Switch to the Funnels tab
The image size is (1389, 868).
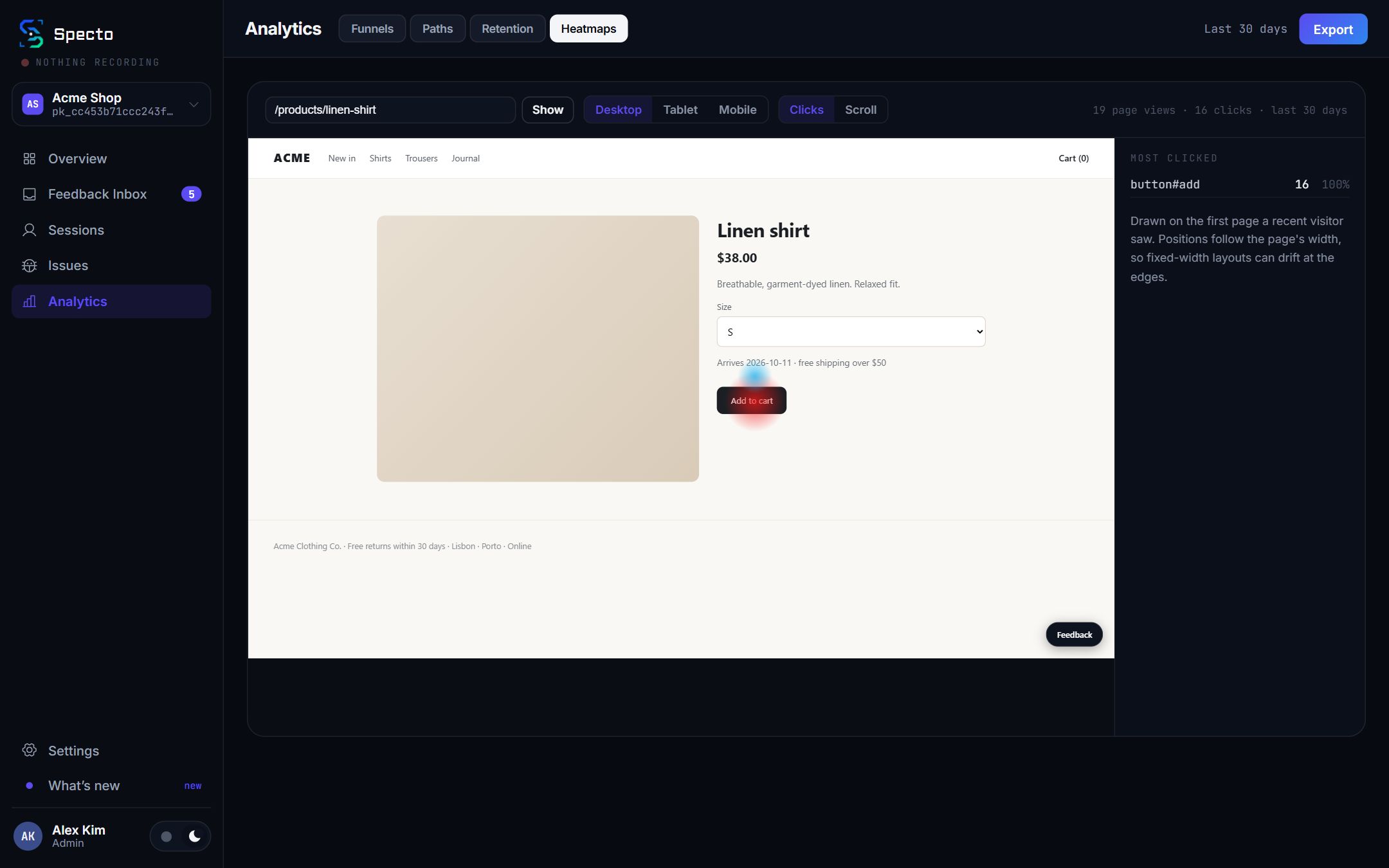(x=372, y=29)
